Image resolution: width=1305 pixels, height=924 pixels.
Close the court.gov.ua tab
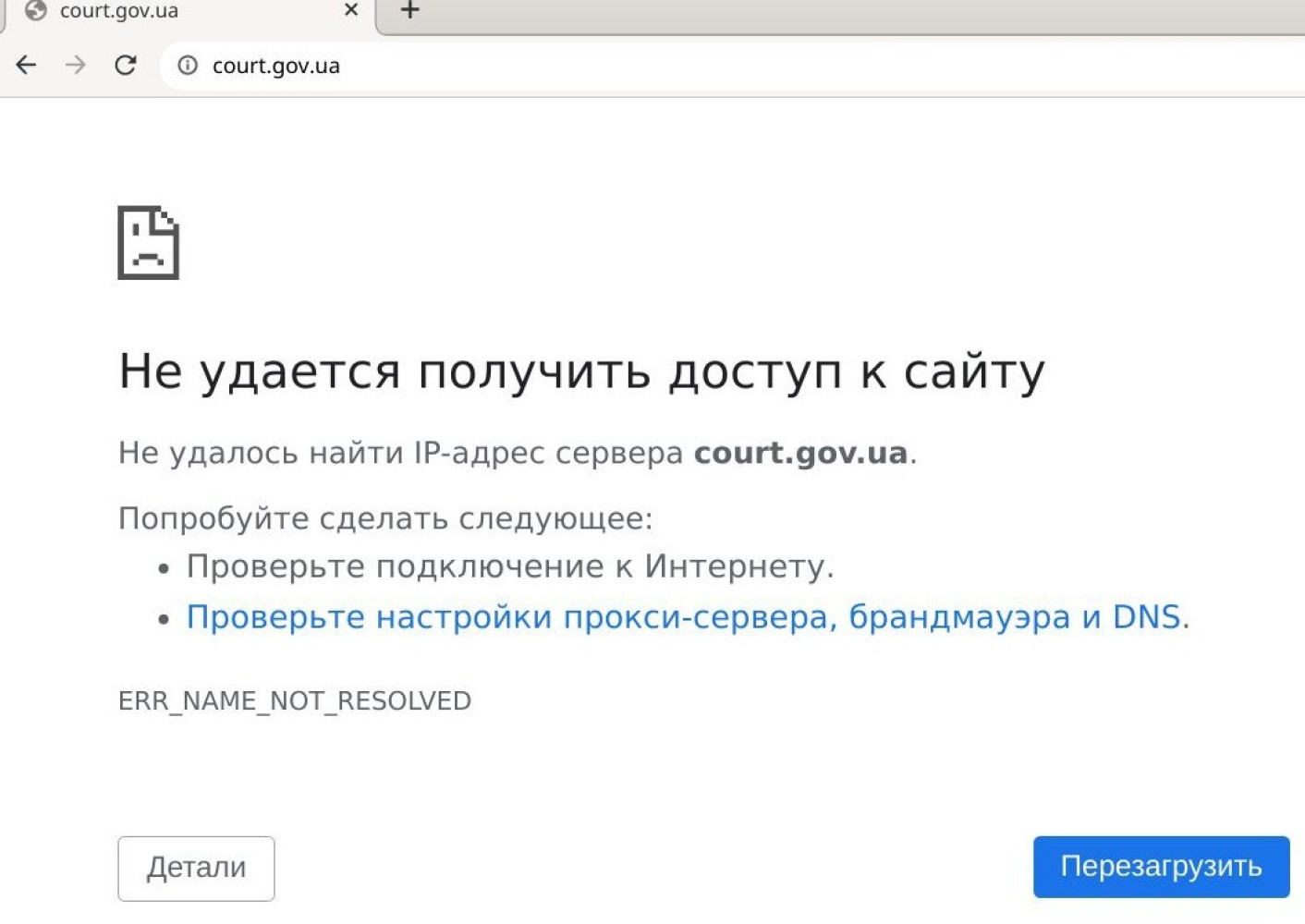pos(351,11)
